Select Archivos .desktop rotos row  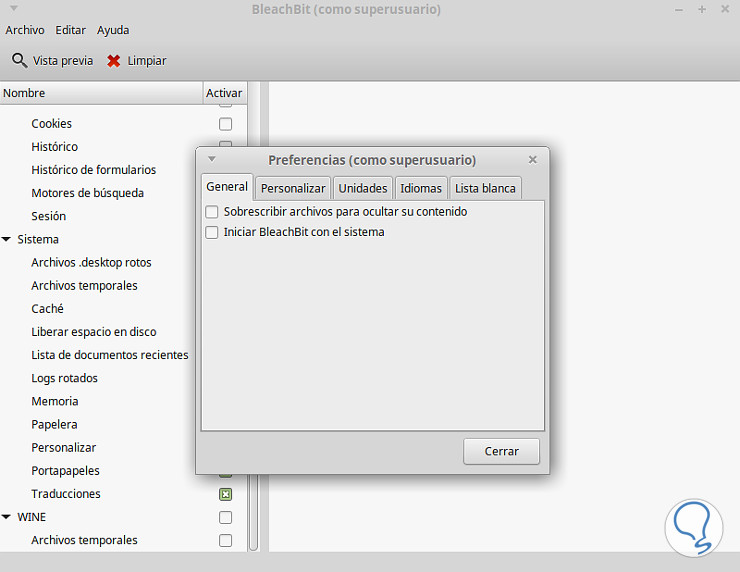pos(91,262)
